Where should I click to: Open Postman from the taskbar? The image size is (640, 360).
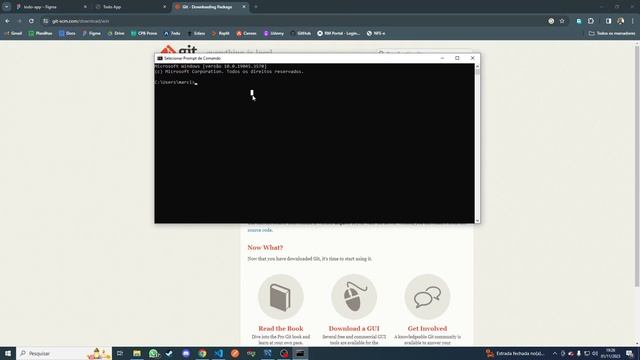click(x=235, y=353)
